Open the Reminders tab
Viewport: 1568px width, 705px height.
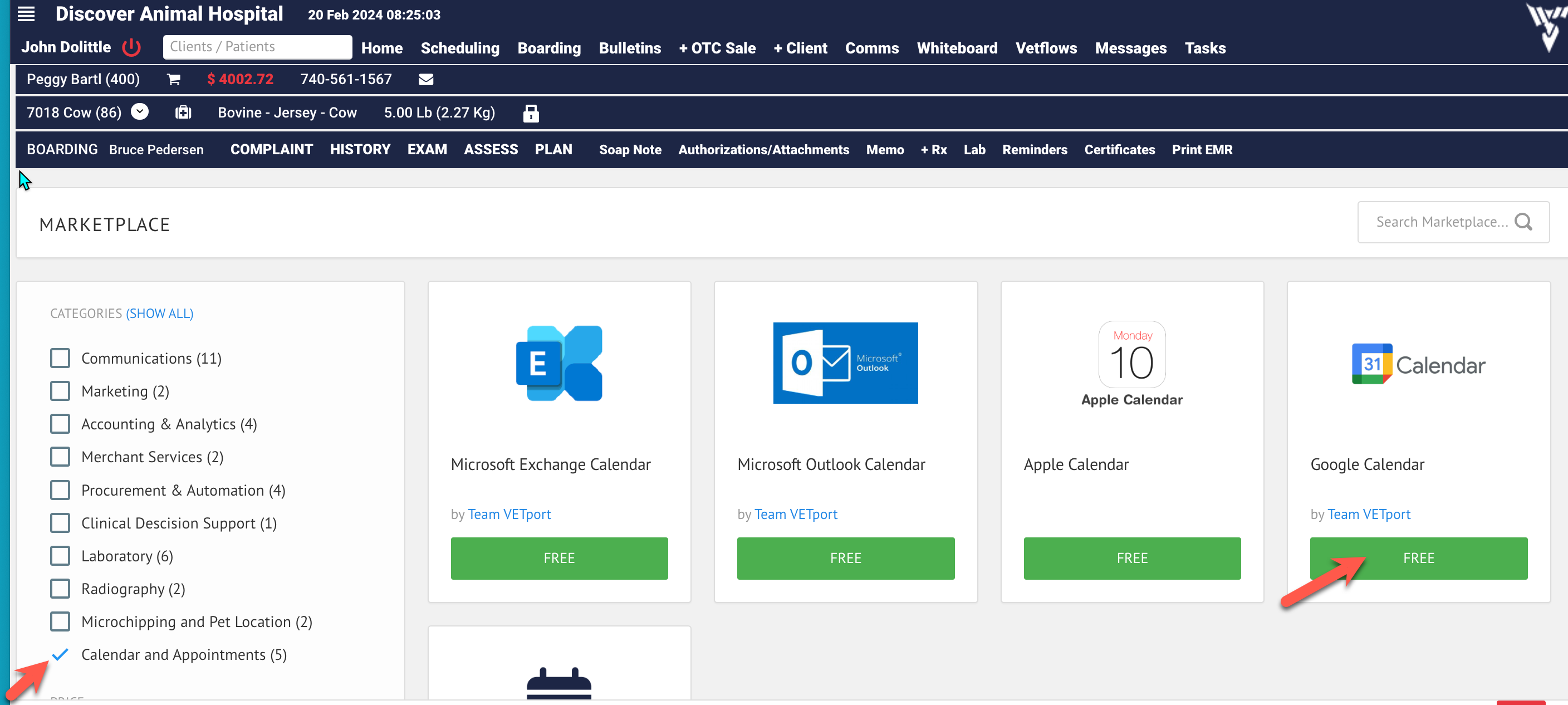[1034, 150]
